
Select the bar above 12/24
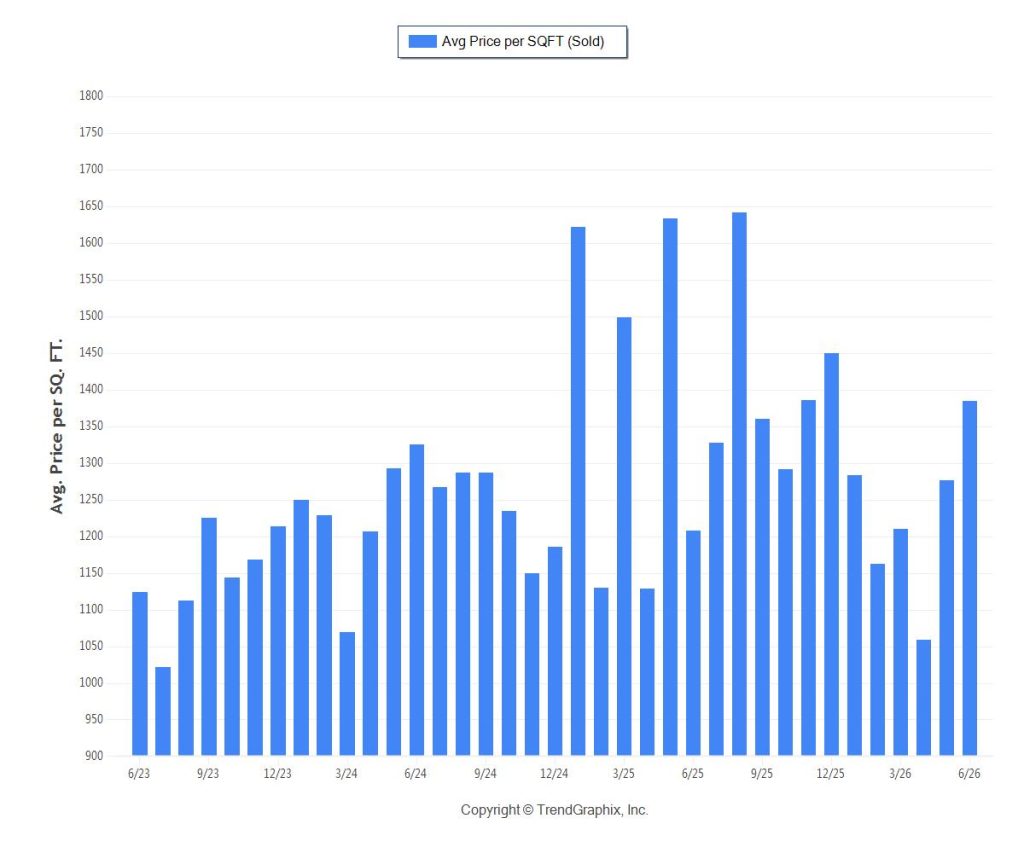coord(555,651)
